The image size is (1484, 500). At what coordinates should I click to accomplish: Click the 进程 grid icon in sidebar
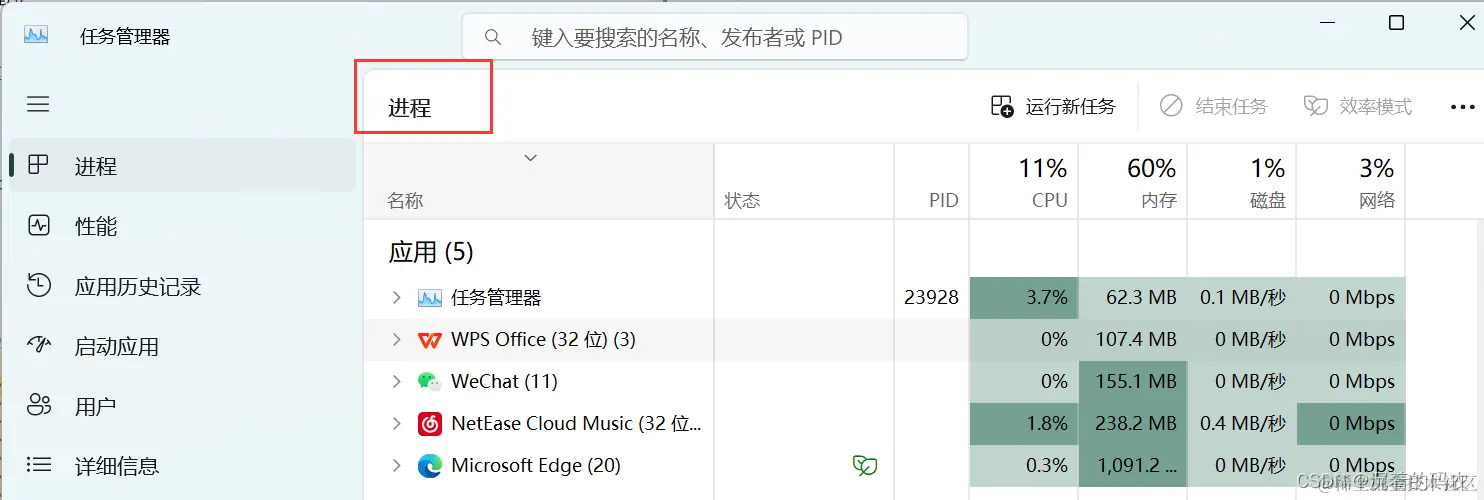[39, 165]
